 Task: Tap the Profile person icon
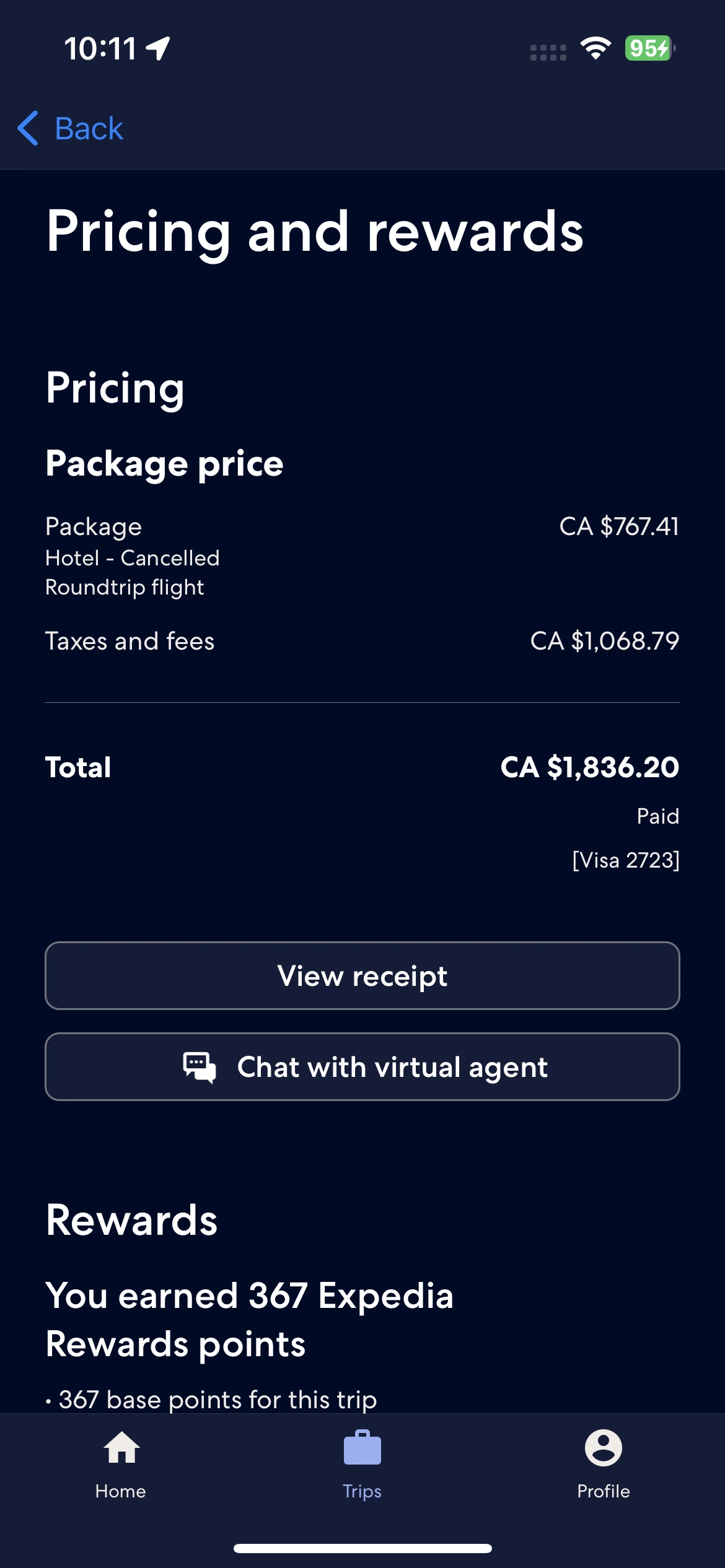pos(603,1448)
